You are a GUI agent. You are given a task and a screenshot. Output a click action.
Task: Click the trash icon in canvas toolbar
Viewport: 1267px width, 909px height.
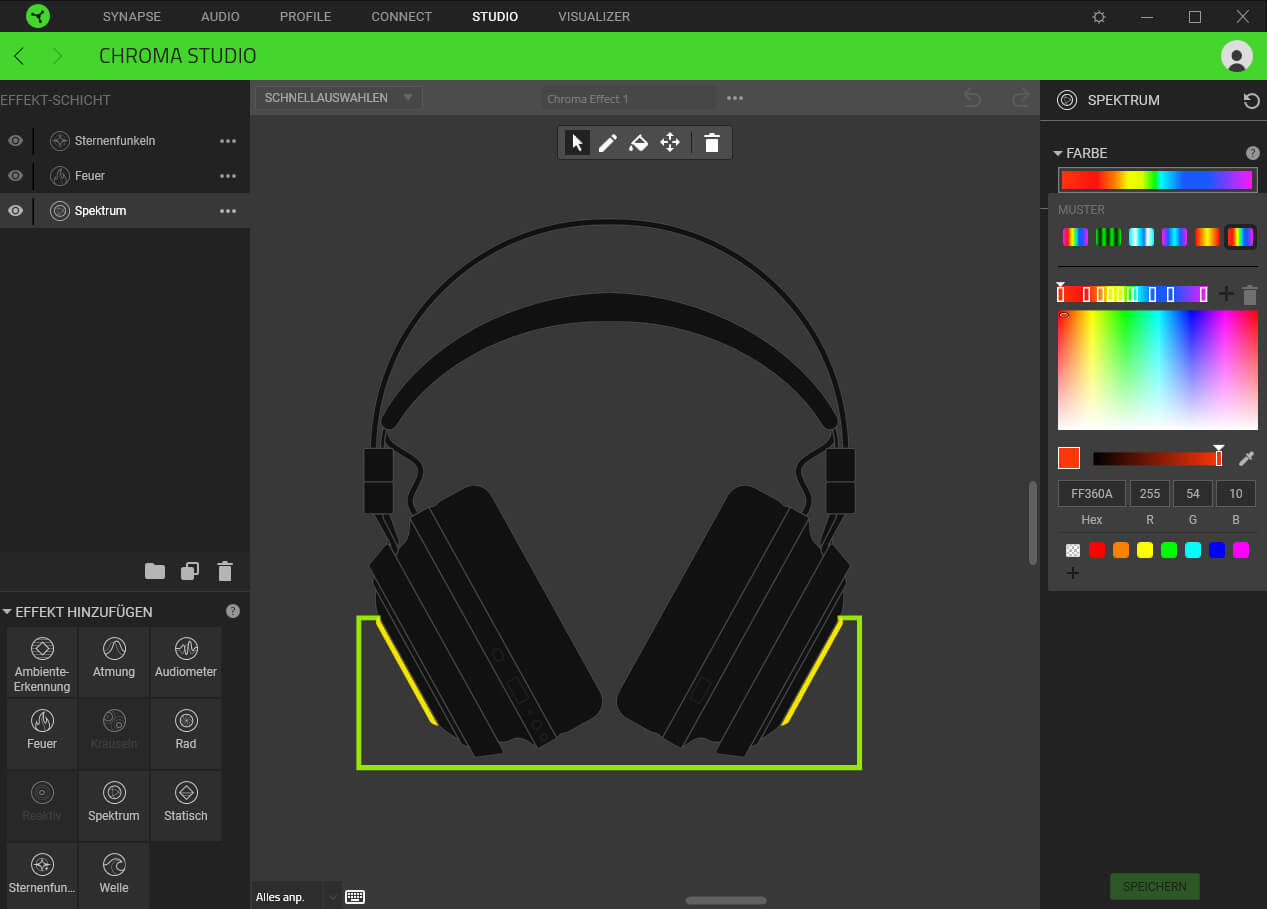click(x=711, y=143)
